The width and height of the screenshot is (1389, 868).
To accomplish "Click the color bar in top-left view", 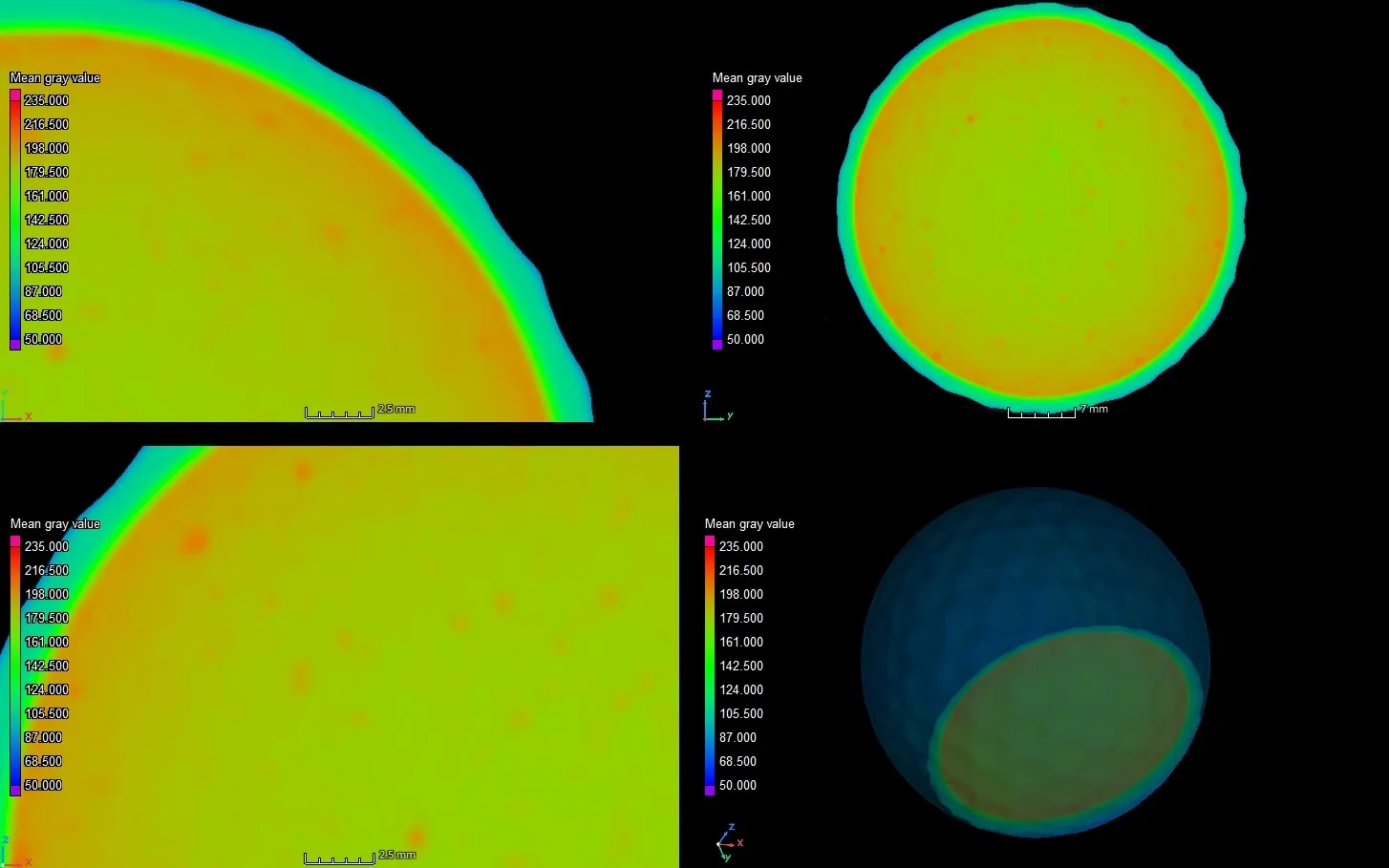I will tap(15, 220).
